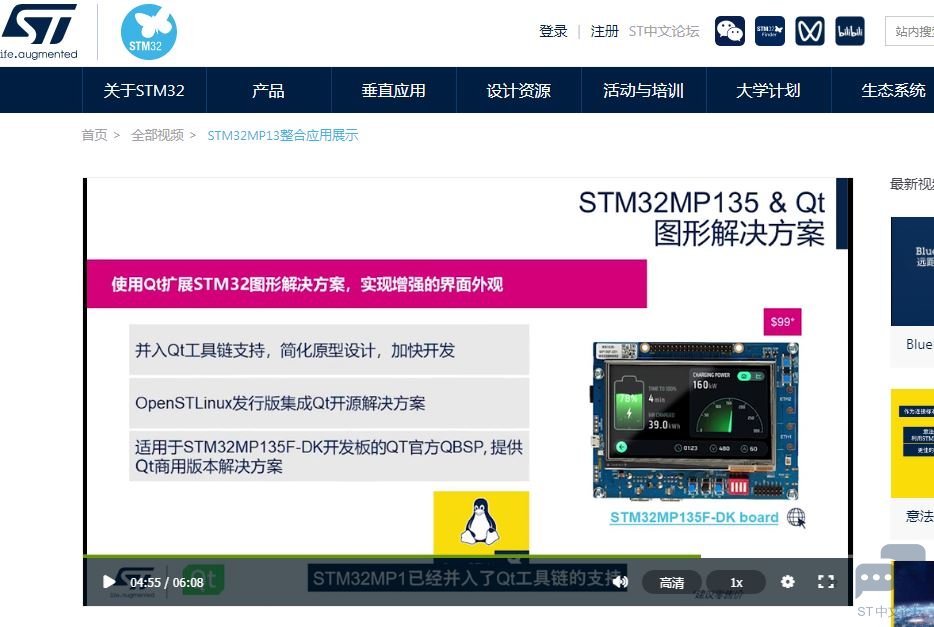Click the $99 price tag
The height and width of the screenshot is (627, 934).
click(x=782, y=322)
